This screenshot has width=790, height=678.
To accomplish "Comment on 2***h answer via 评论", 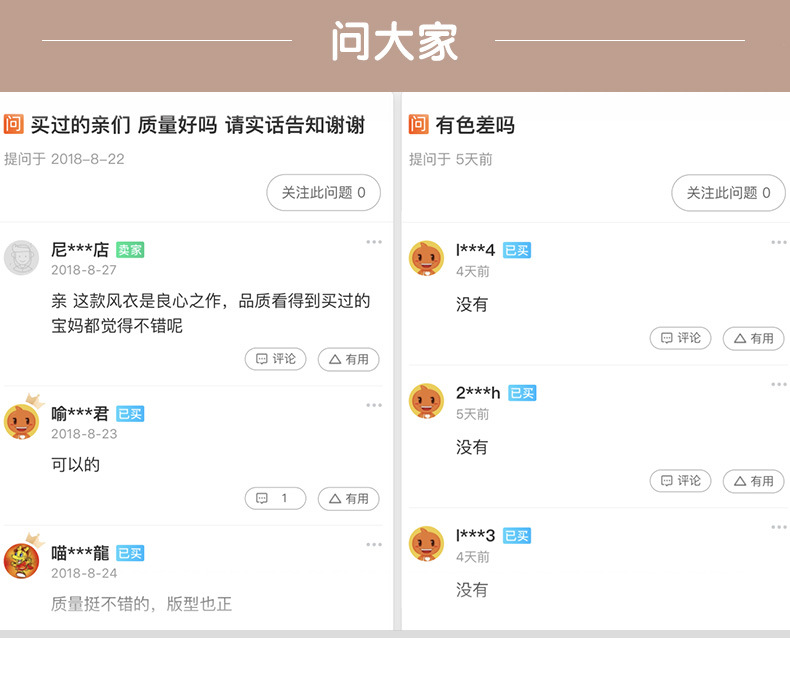I will click(x=680, y=481).
